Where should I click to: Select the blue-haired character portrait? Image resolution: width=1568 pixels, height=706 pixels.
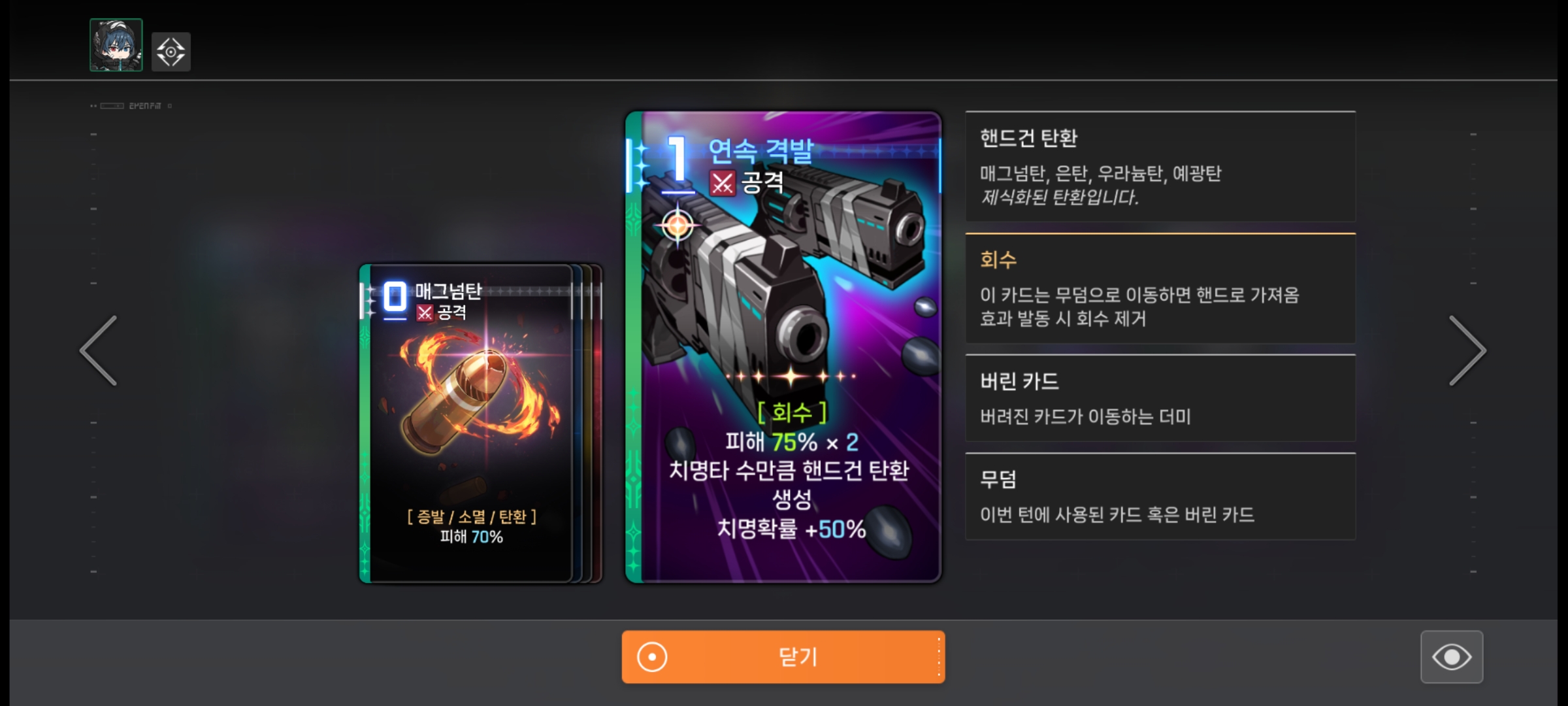116,45
